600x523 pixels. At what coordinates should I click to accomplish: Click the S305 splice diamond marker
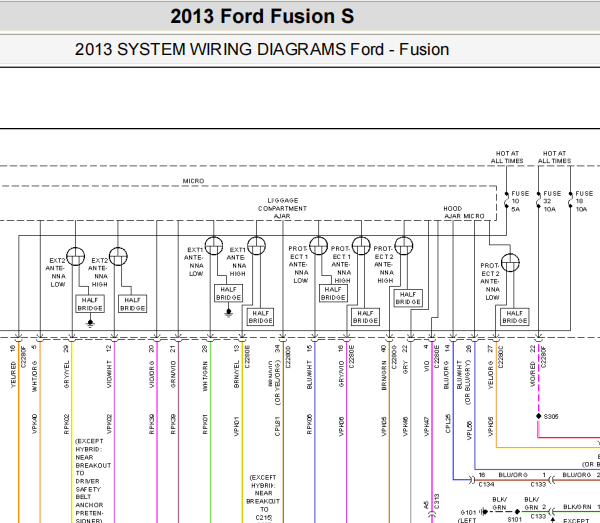[x=538, y=416]
